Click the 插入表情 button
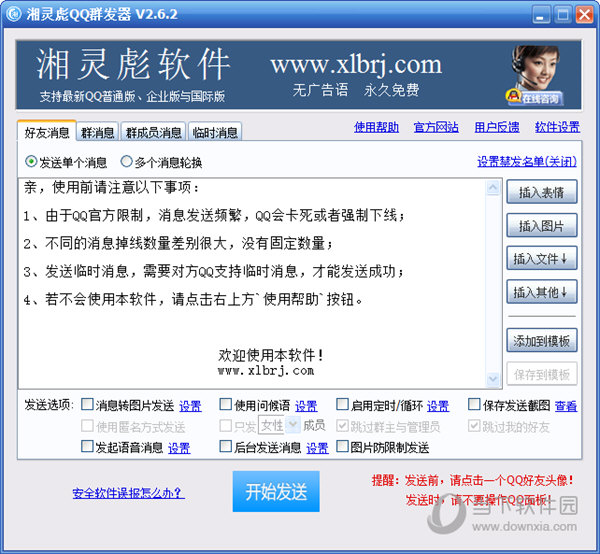Screen dimensions: 600x554 point(542,192)
